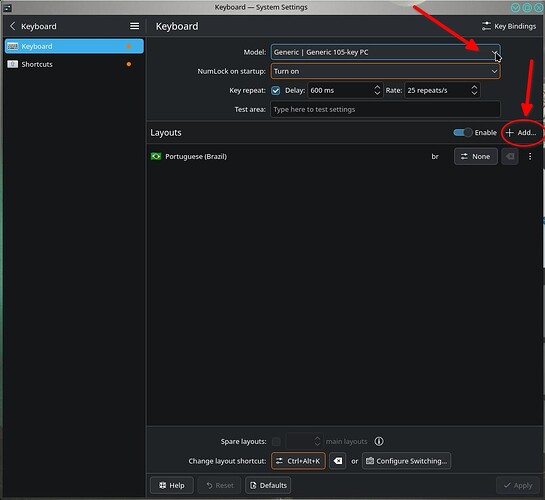
Task: Increase the key repeat Delay value
Action: tap(377, 87)
